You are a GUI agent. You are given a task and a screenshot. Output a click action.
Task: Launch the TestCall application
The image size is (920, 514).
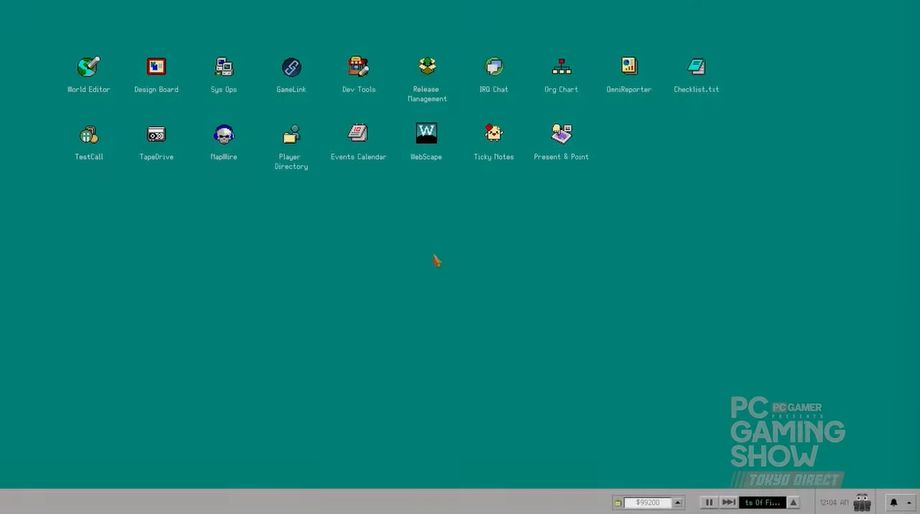coord(89,135)
